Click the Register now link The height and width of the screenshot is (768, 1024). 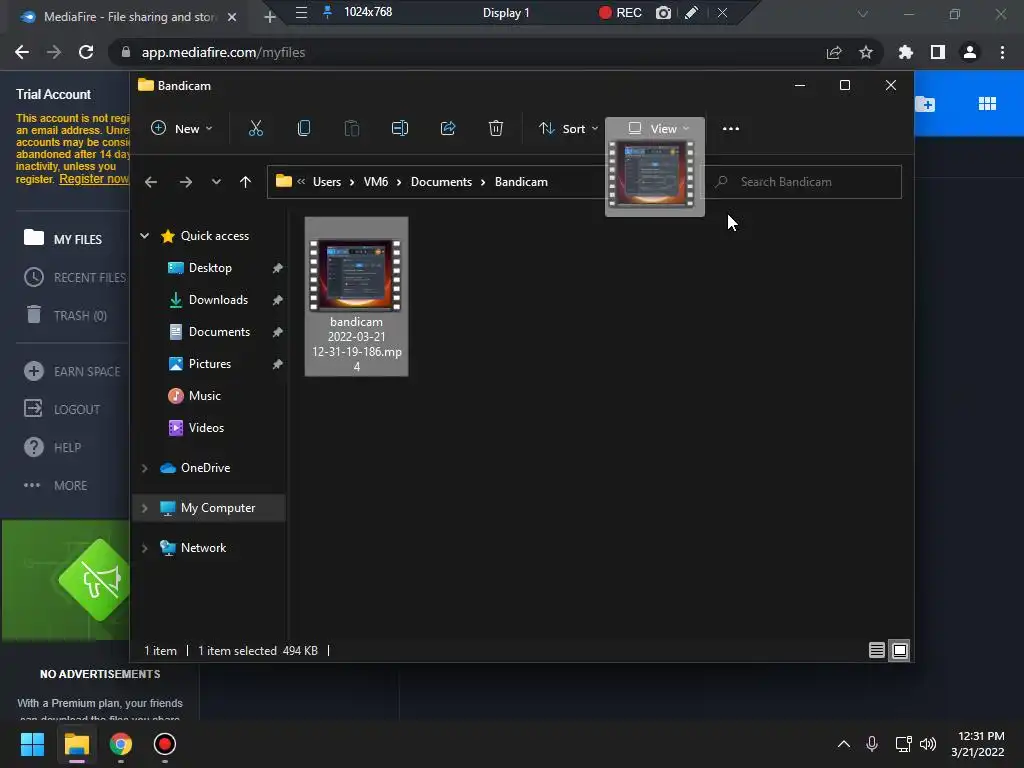click(x=94, y=179)
